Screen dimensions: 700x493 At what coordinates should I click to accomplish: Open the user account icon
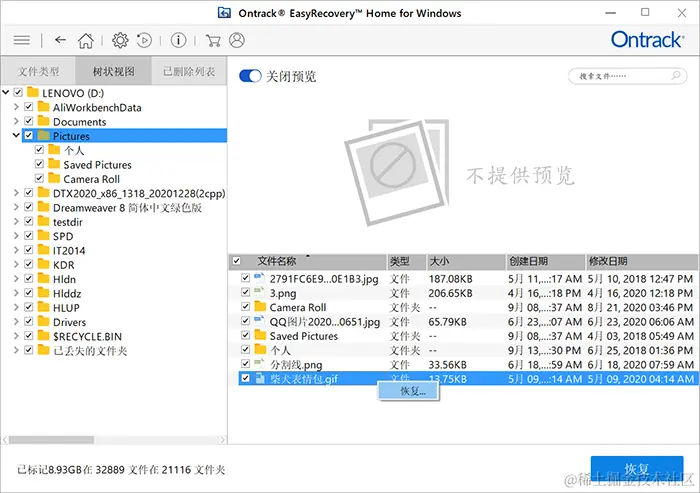coord(237,40)
